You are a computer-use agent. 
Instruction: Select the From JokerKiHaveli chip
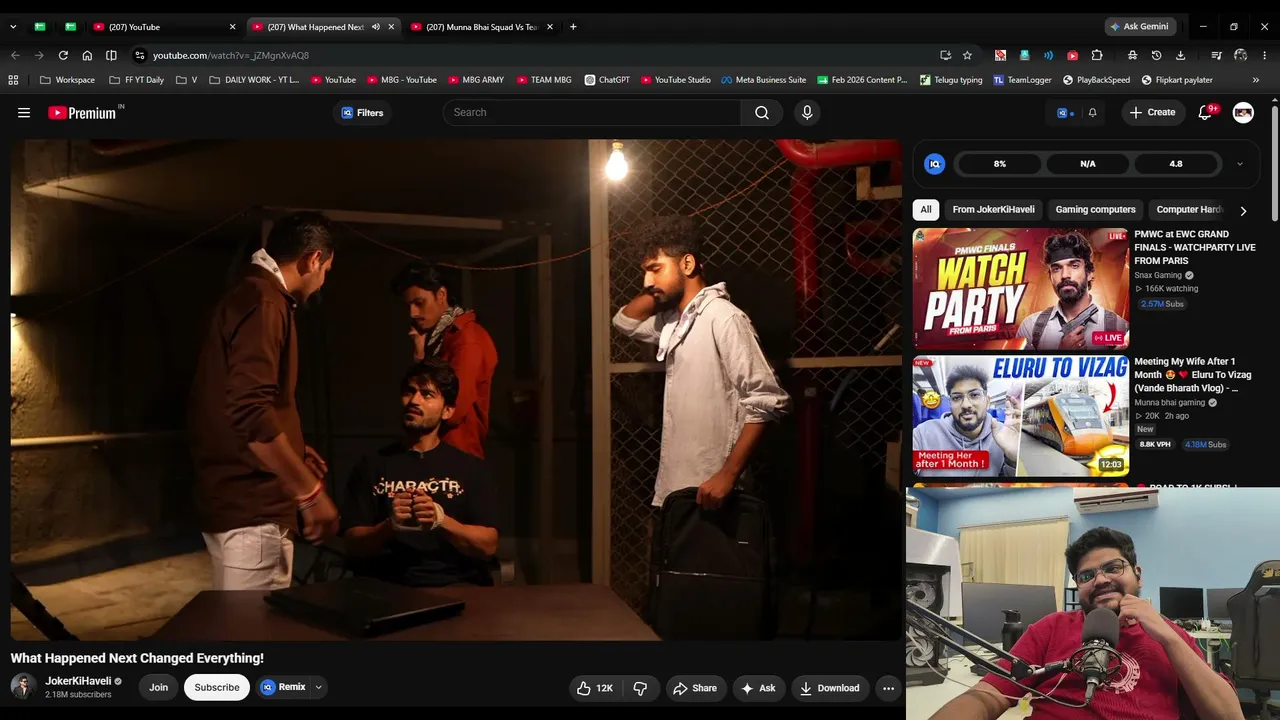(993, 210)
